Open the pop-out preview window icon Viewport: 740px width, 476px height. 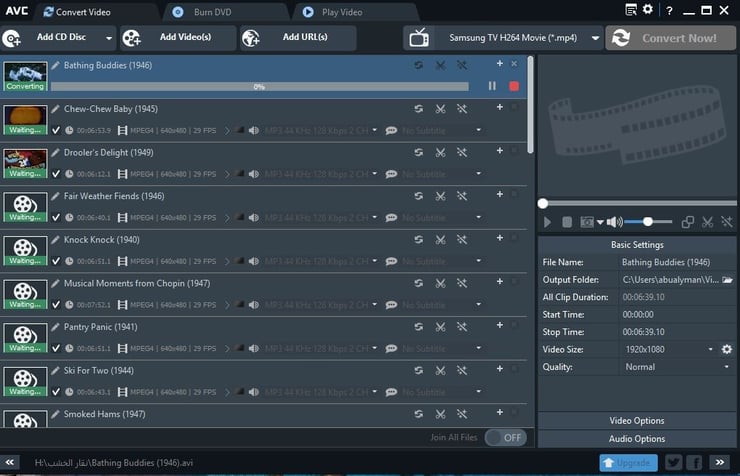coord(688,222)
